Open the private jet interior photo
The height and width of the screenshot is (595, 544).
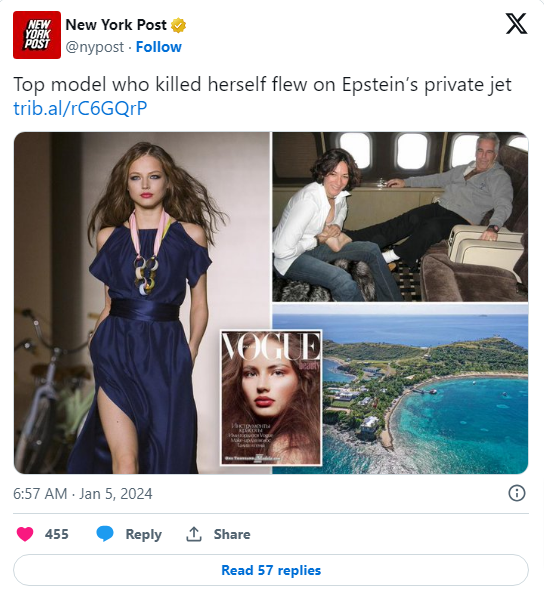click(x=400, y=217)
